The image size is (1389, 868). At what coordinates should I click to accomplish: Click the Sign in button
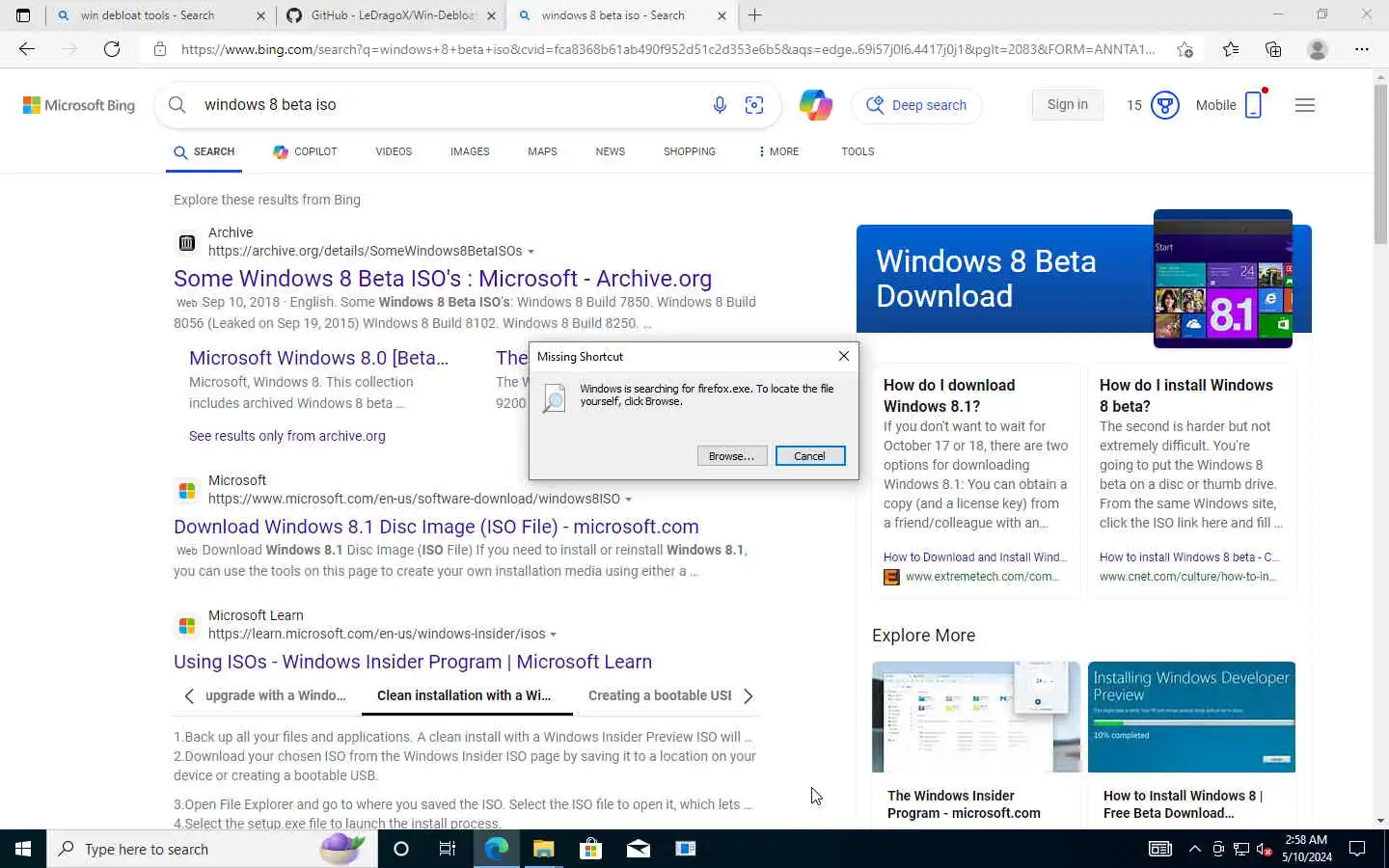click(x=1067, y=104)
